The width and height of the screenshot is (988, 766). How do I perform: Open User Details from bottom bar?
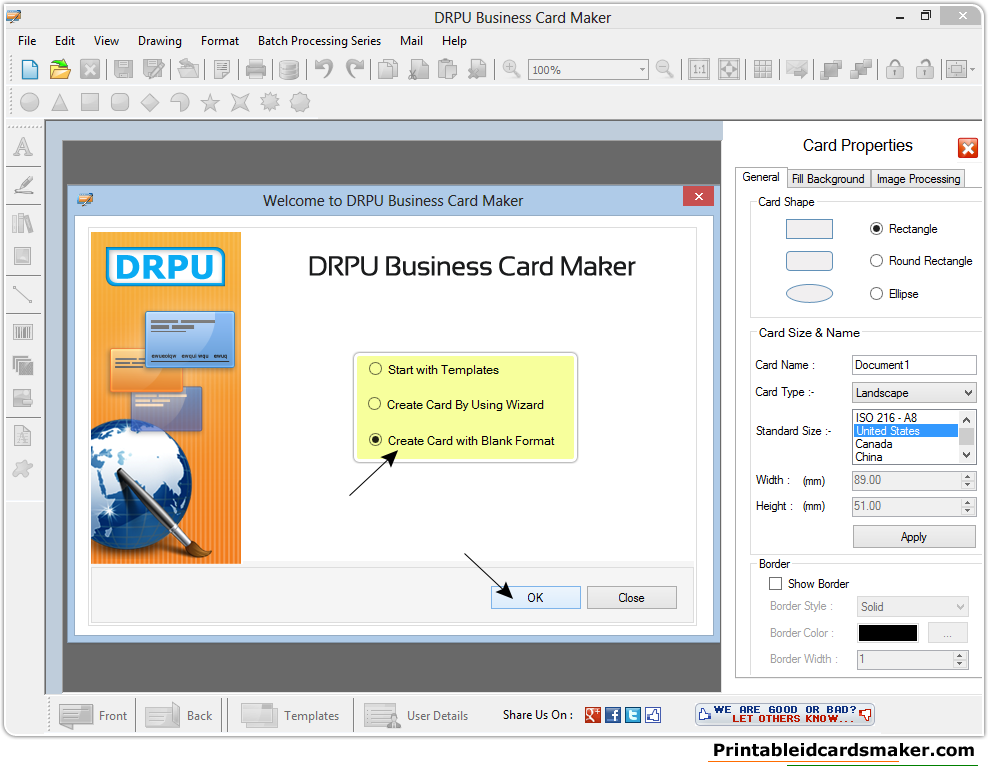pos(416,716)
